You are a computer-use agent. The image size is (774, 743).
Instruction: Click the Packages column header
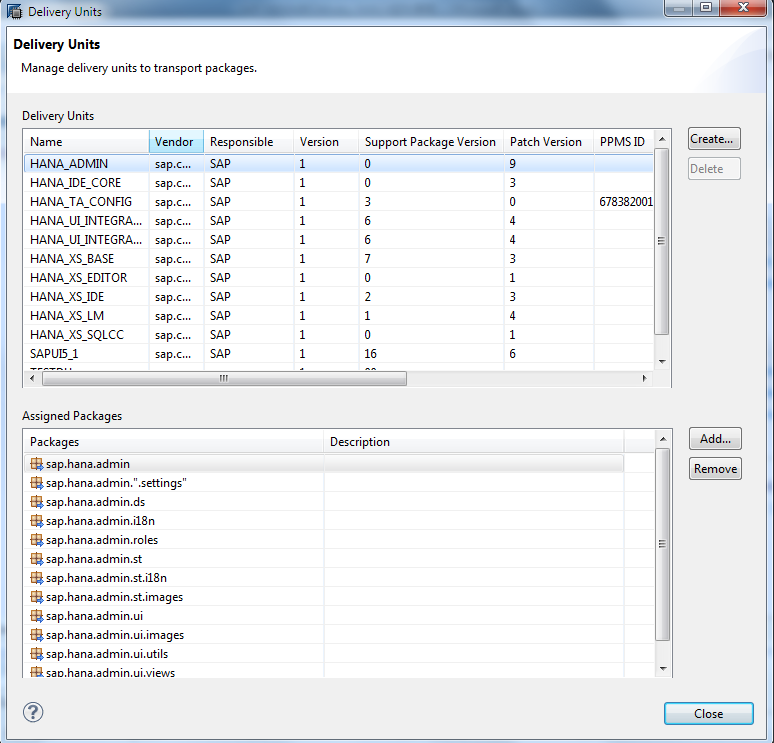coord(174,442)
